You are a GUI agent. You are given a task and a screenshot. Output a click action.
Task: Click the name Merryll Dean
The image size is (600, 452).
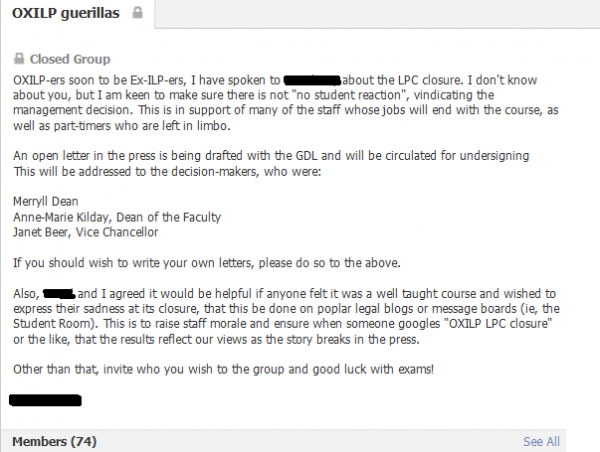click(x=46, y=201)
